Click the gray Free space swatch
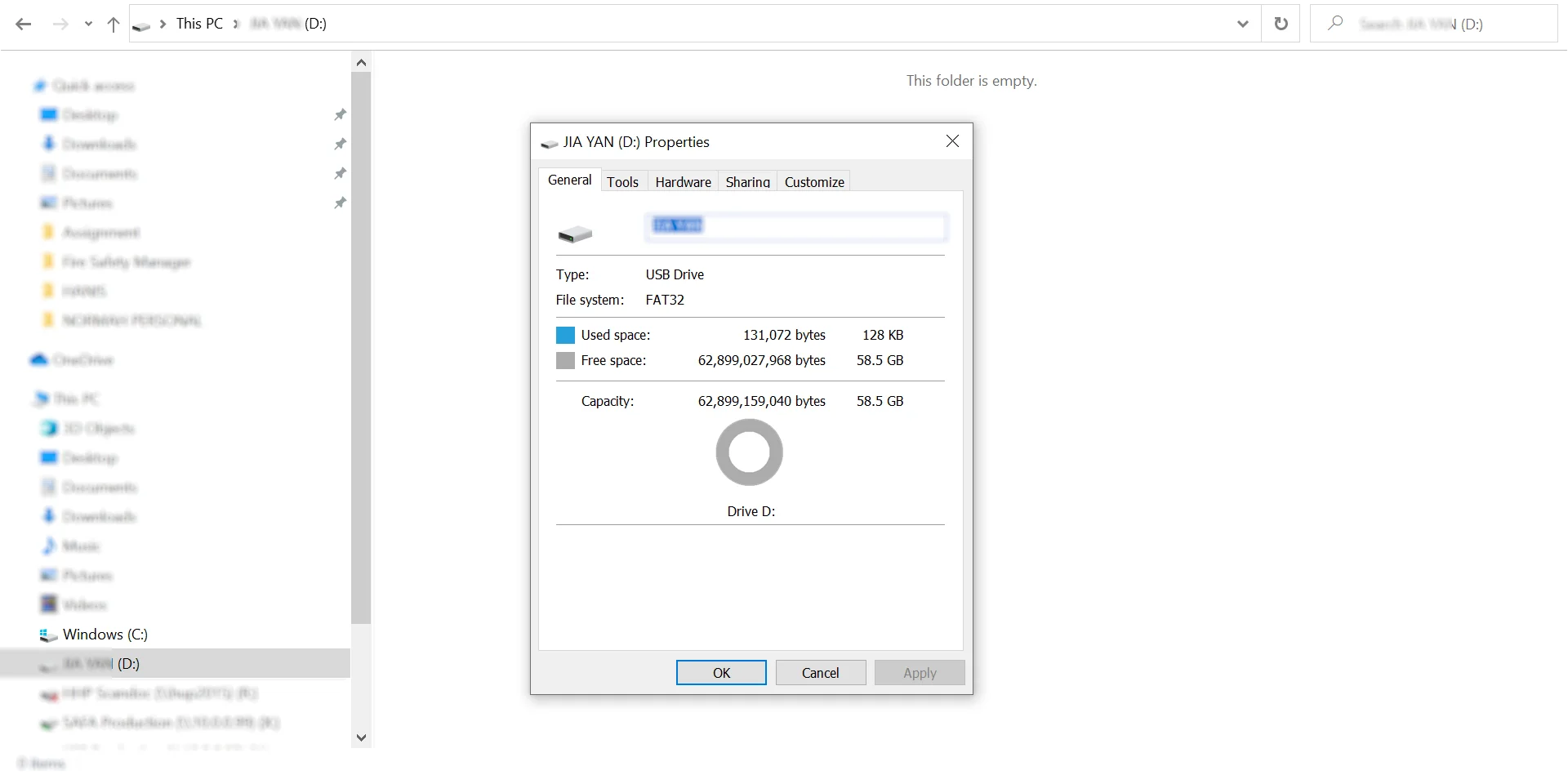Image resolution: width=1568 pixels, height=775 pixels. pos(565,361)
